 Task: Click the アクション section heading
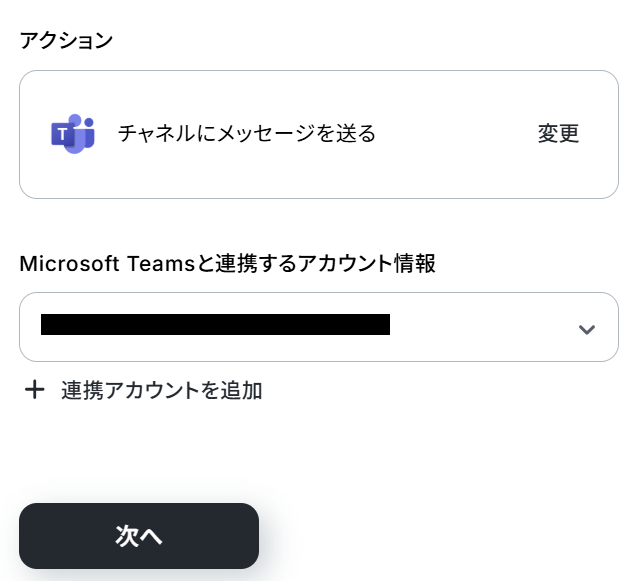66,40
